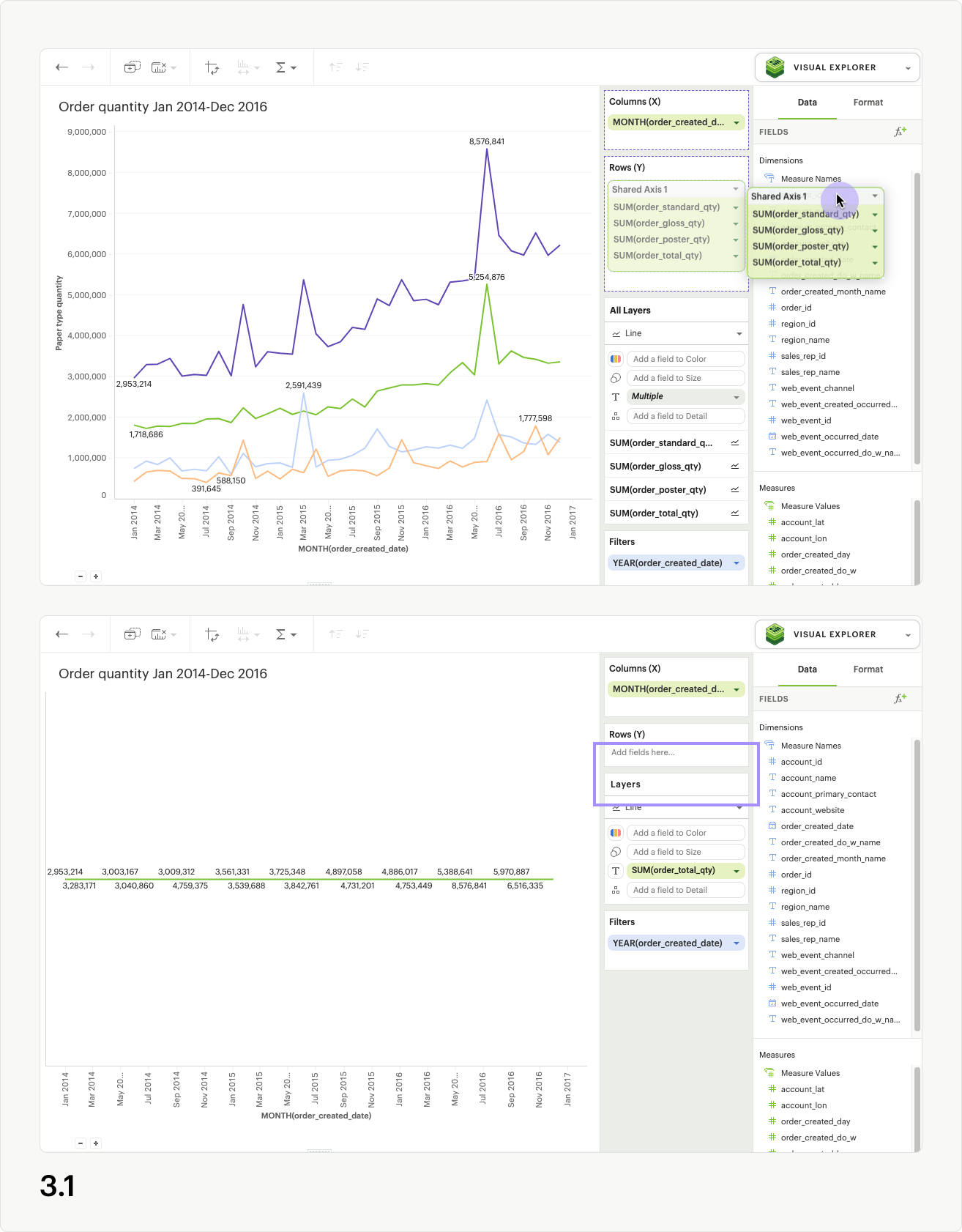Click the back arrow in the top explorer toolbar
This screenshot has height=1232, width=962.
[62, 67]
